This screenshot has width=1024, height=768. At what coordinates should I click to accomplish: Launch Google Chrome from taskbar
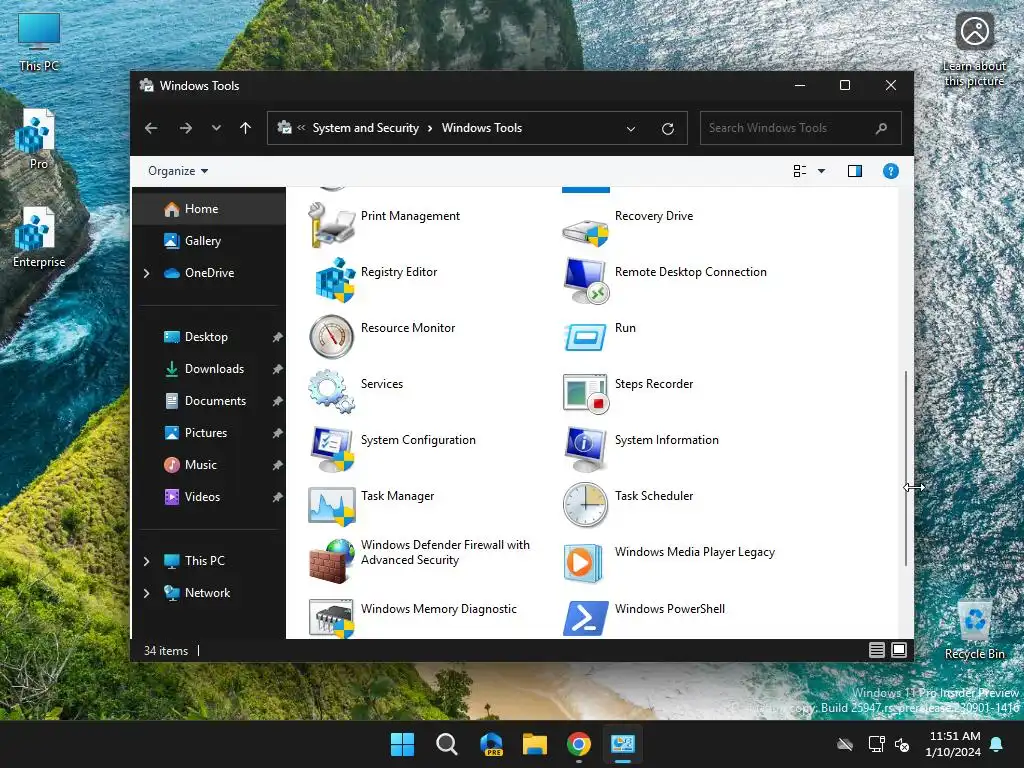click(x=579, y=744)
